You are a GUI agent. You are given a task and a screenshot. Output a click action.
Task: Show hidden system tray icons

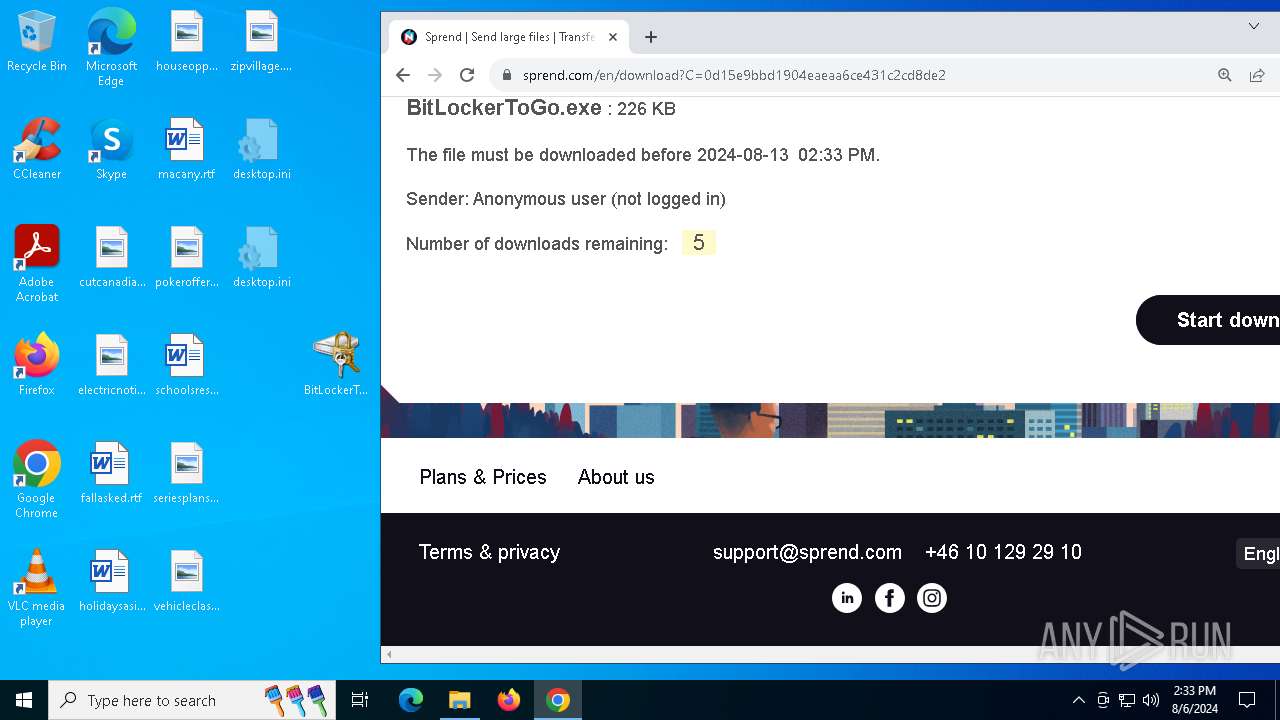[x=1078, y=700]
